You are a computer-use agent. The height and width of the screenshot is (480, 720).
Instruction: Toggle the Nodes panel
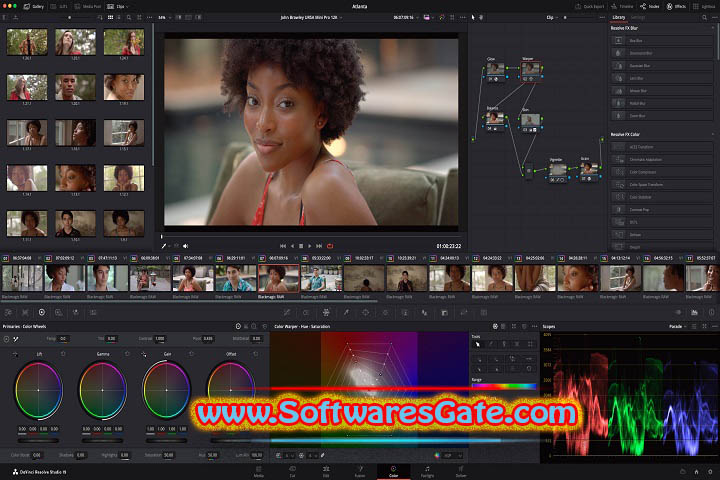pyautogui.click(x=650, y=6)
